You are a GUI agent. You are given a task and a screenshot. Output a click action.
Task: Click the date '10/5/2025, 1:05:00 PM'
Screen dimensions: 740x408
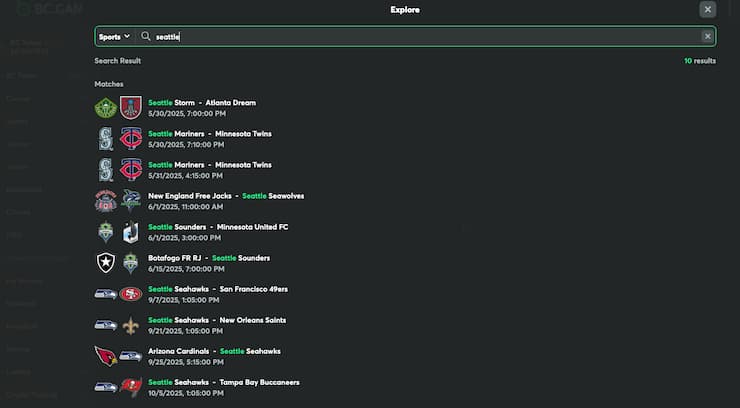pos(186,393)
